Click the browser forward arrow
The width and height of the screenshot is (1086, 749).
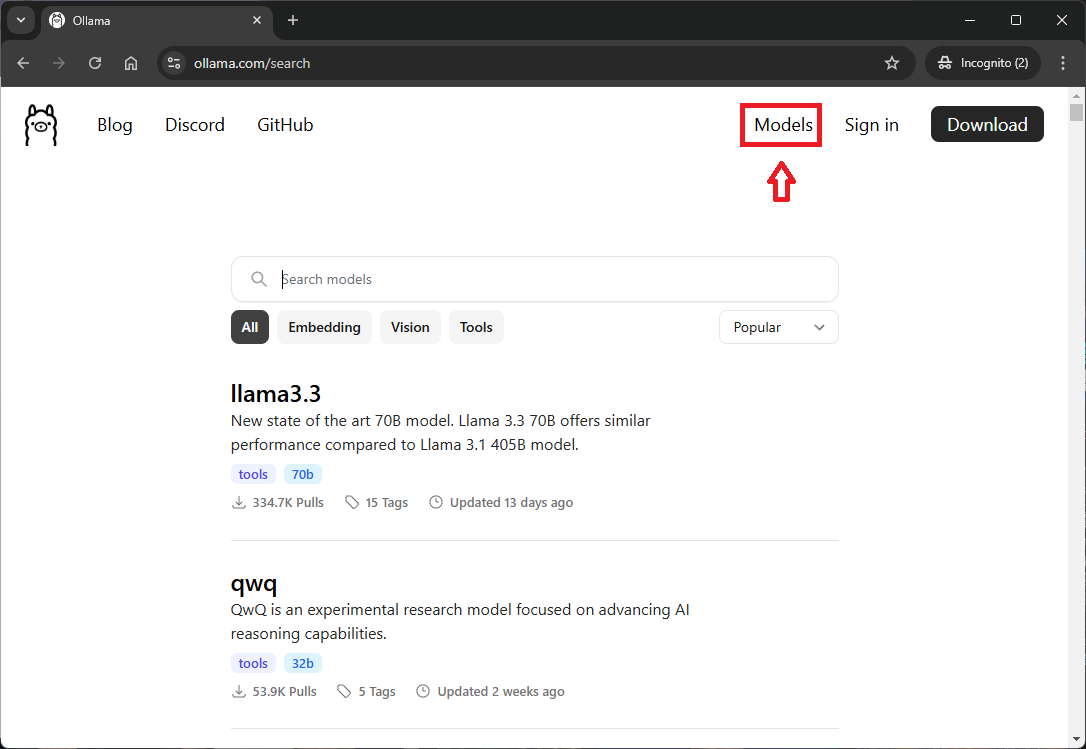click(x=59, y=63)
